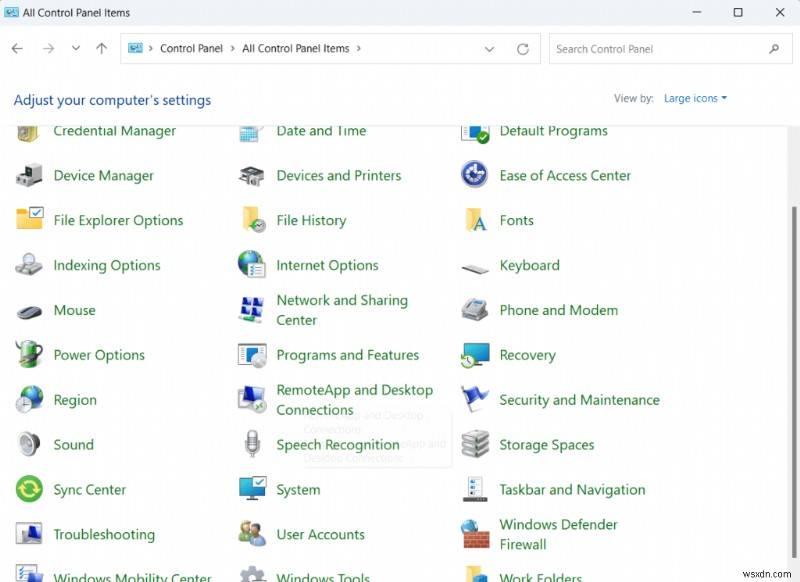This screenshot has height=582, width=800.
Task: Open the Device Manager link
Action: [x=104, y=175]
